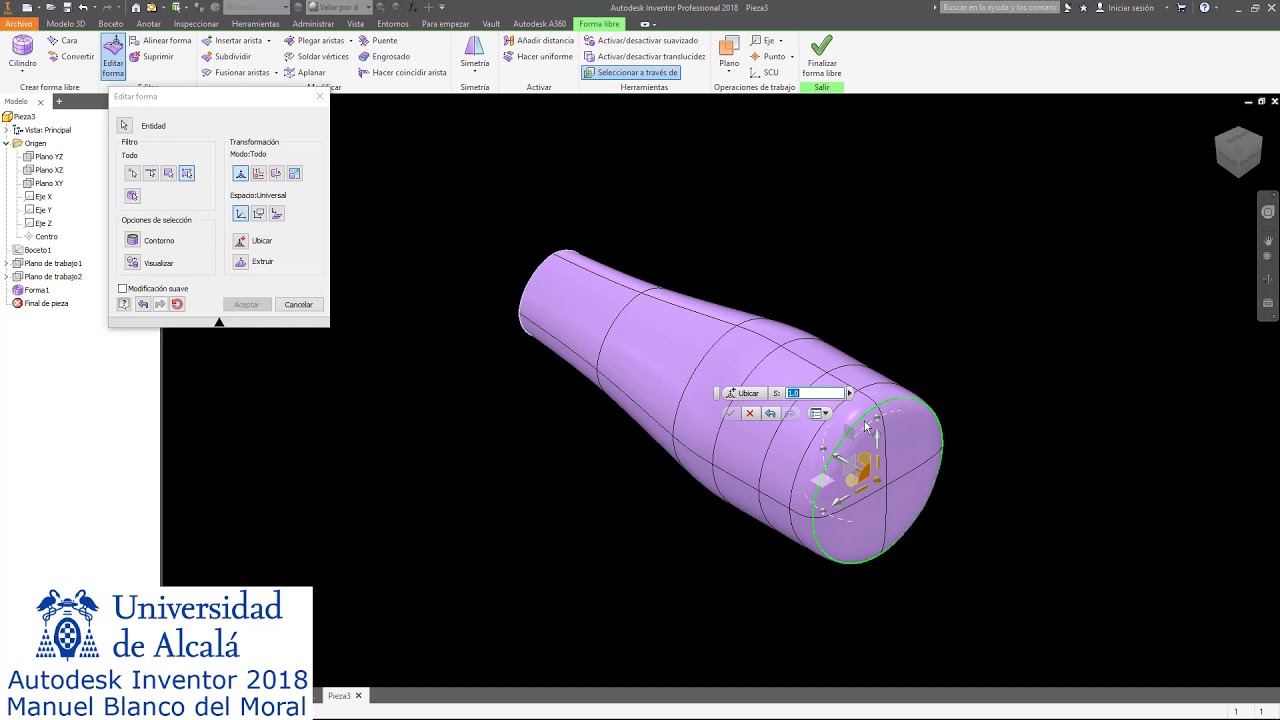The width and height of the screenshot is (1280, 720).
Task: Select the Puente tool
Action: click(x=378, y=41)
